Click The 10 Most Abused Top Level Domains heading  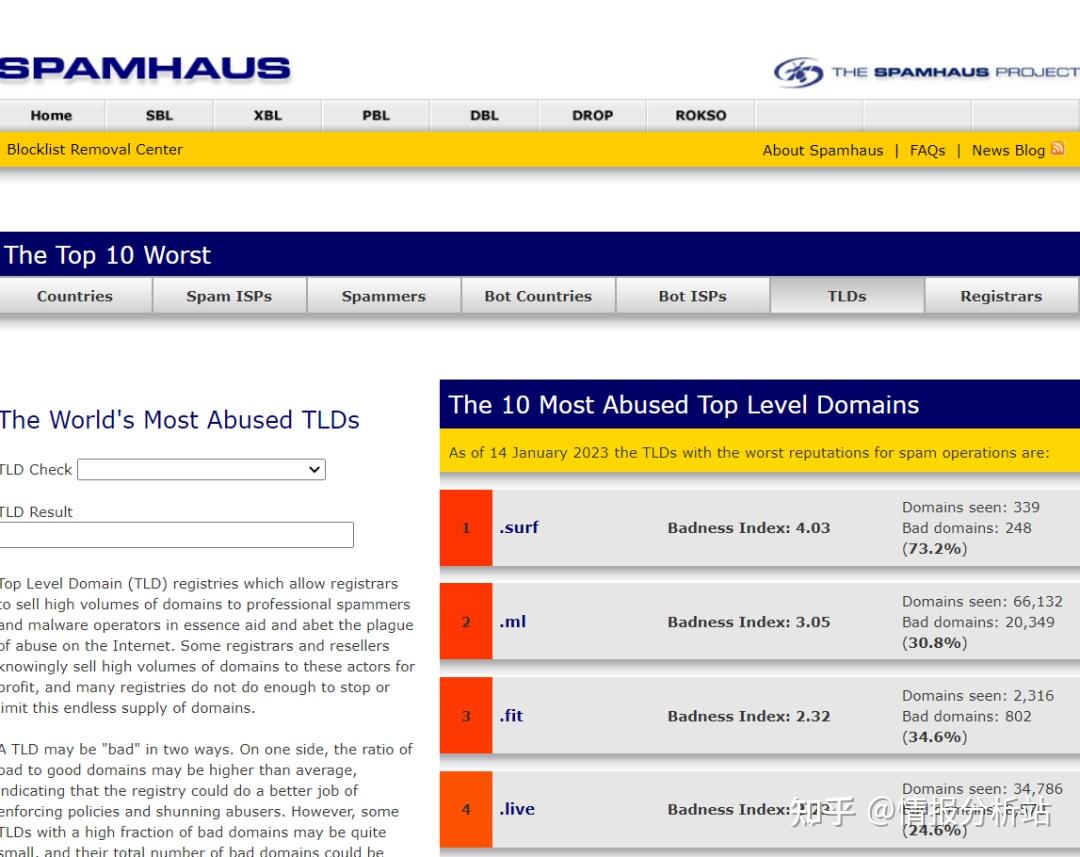point(683,404)
